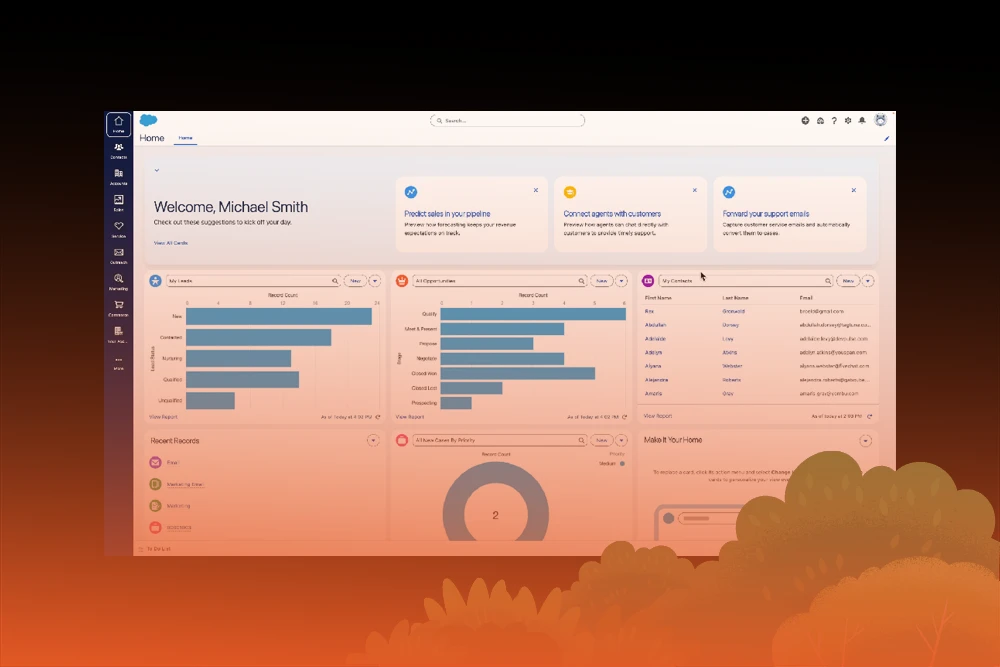Click New button on My Contacts card
Viewport: 1000px width, 667px height.
[x=848, y=281]
